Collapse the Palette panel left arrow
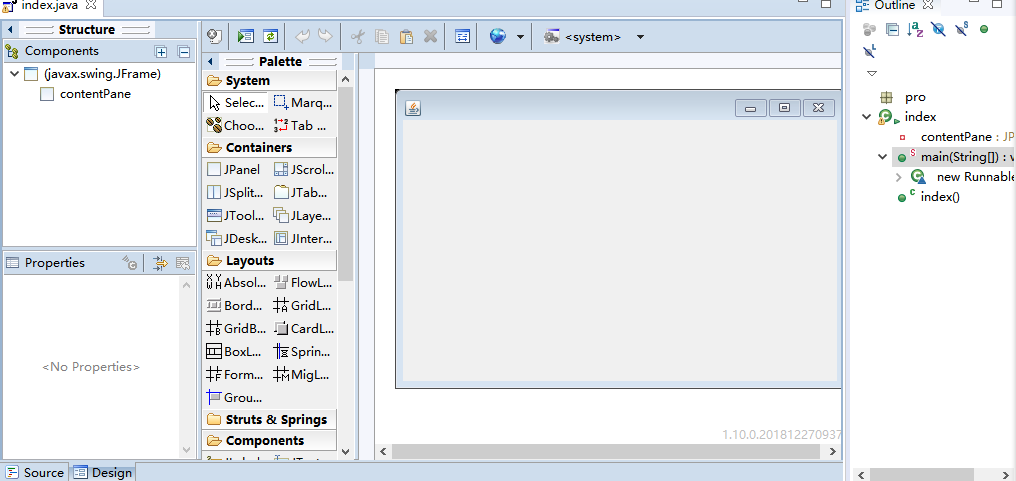 [x=210, y=62]
